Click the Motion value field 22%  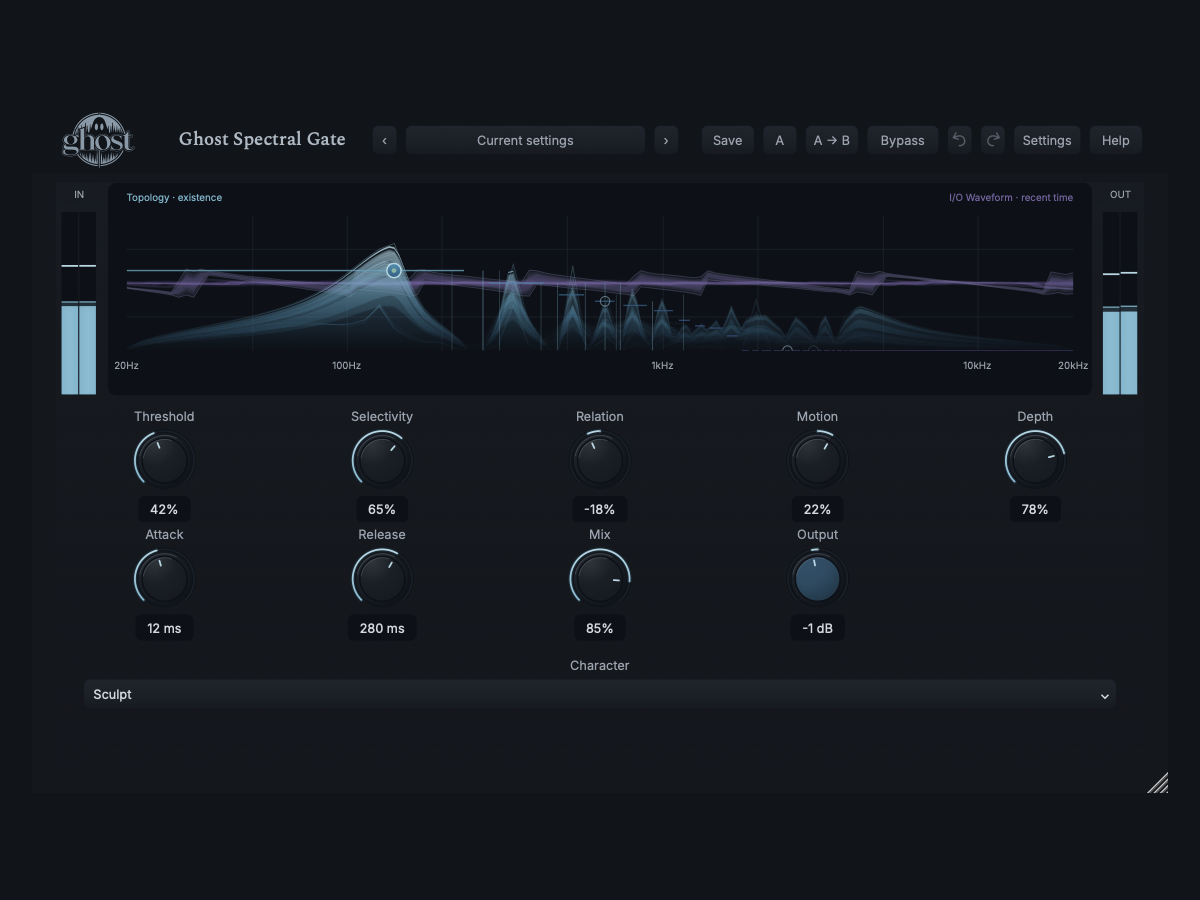pos(817,509)
